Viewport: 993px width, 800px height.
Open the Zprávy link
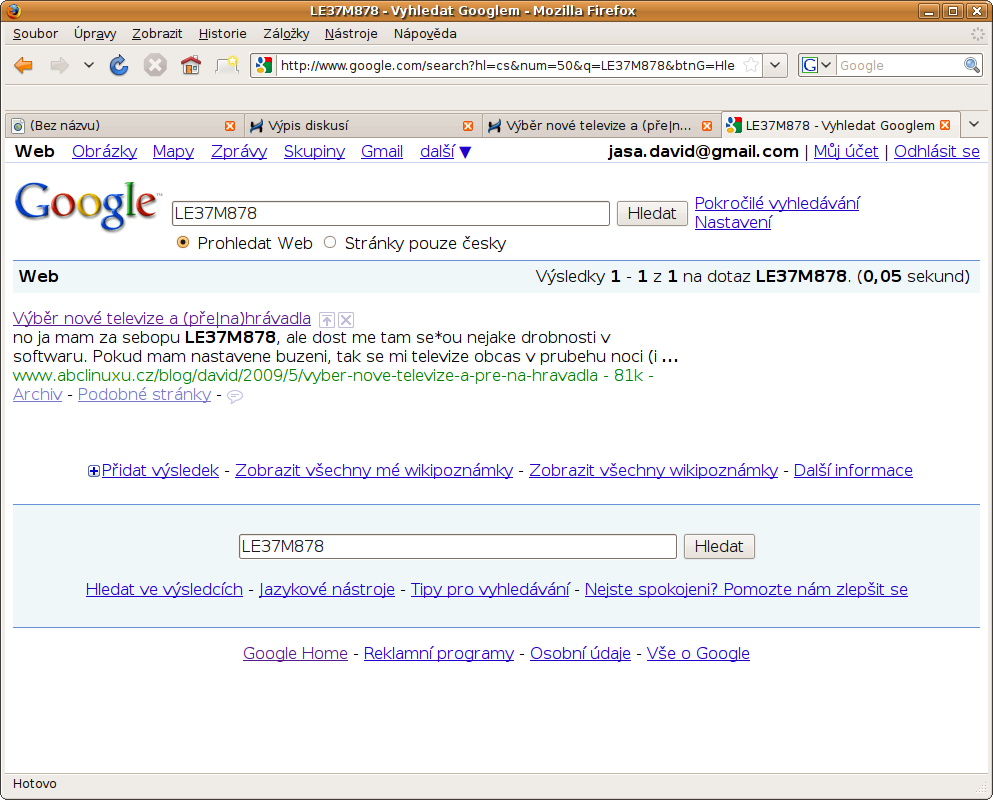pyautogui.click(x=239, y=151)
